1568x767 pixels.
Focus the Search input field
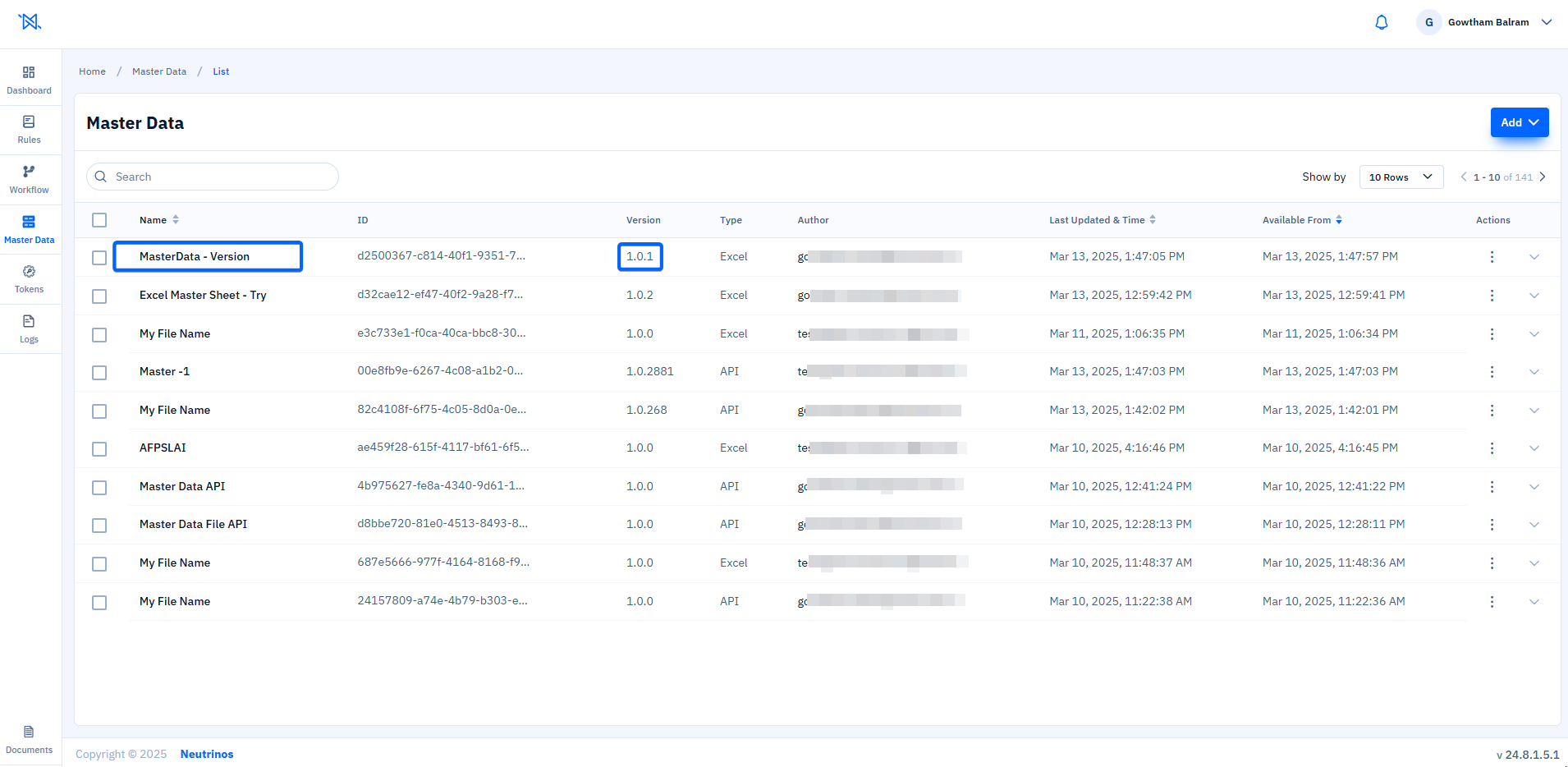point(213,177)
